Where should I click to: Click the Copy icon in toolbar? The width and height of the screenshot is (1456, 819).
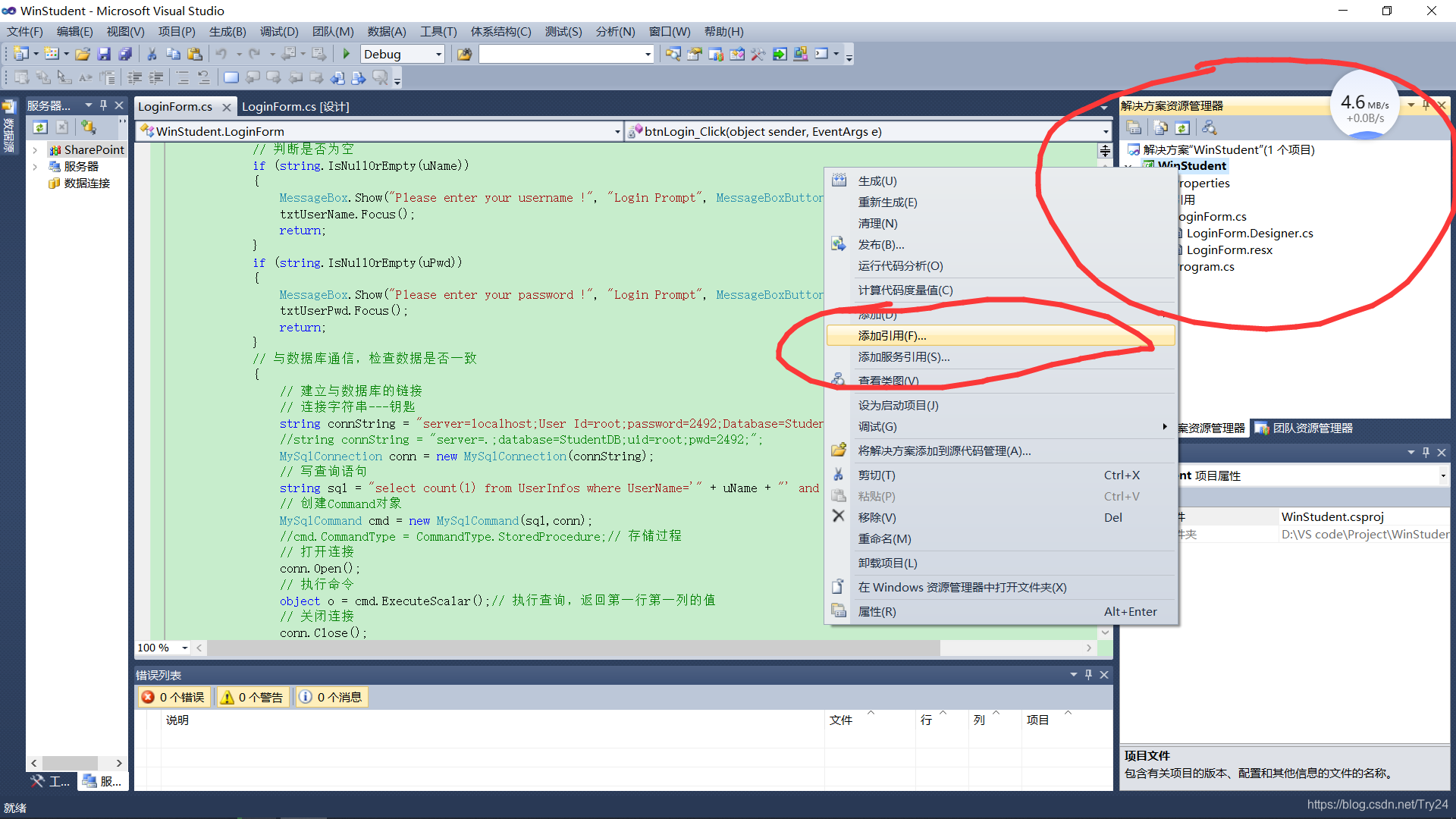point(173,54)
